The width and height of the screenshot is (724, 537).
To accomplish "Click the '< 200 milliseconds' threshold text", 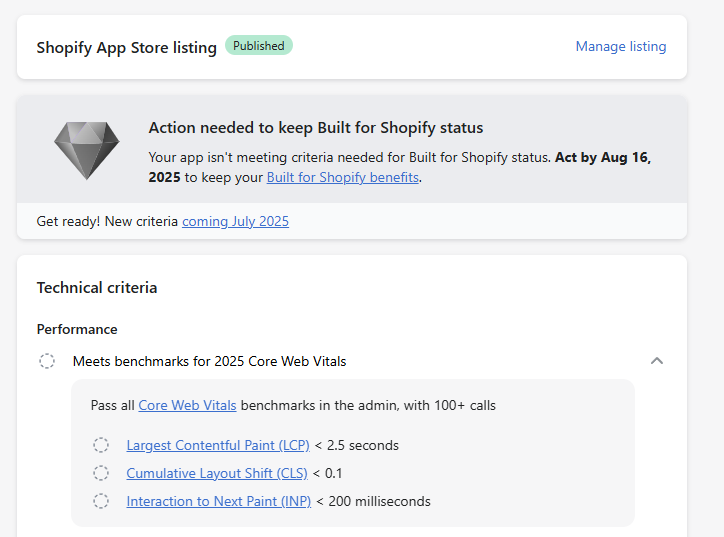I will [x=373, y=501].
